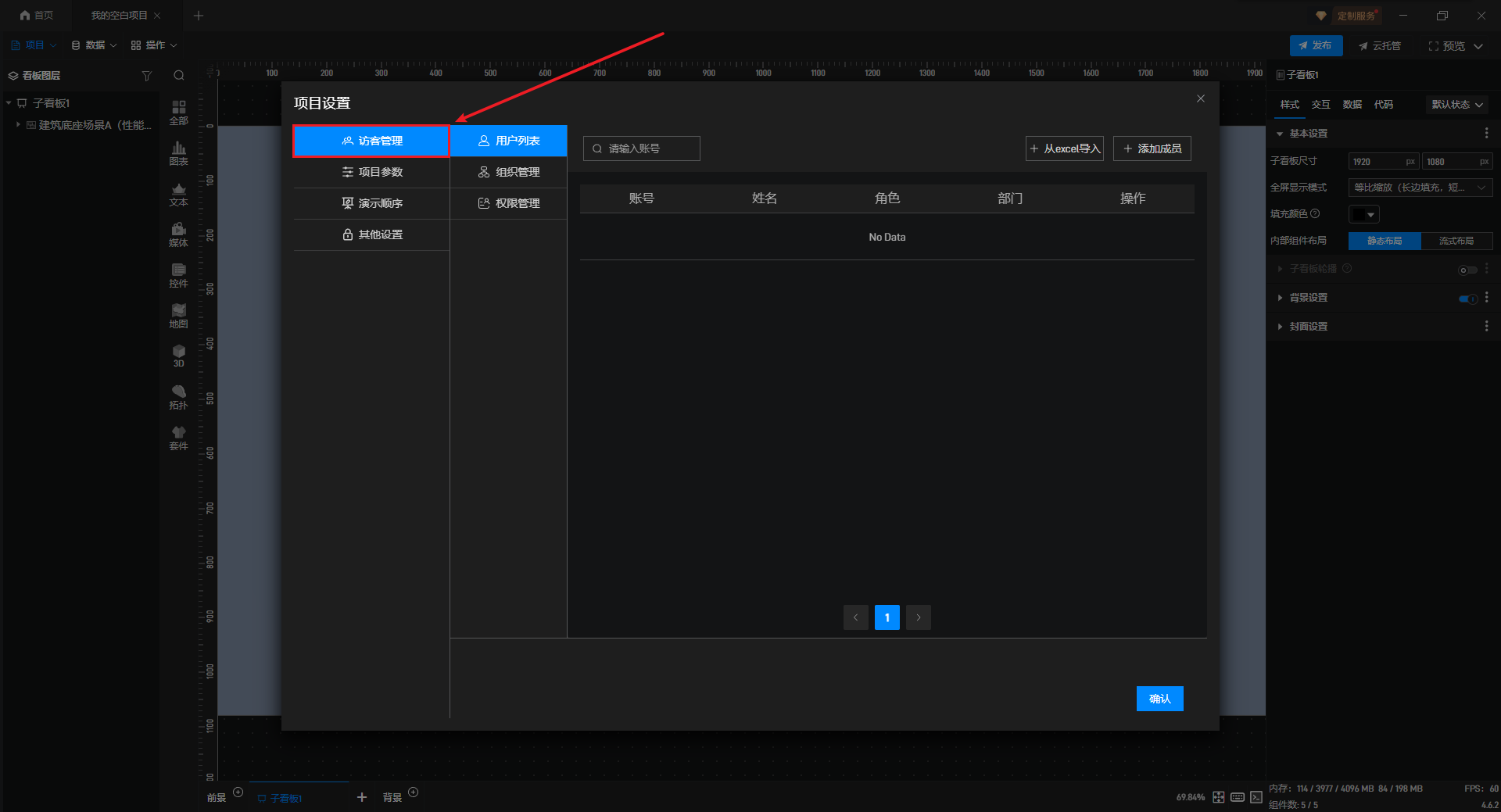Screen dimensions: 1501x812
Task: Collapse the 子看板1 tree node
Action: (x=9, y=103)
